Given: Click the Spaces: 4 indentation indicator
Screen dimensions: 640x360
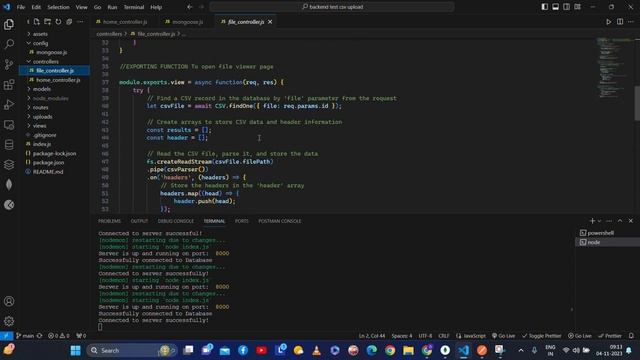Looking at the screenshot, I should tap(402, 336).
